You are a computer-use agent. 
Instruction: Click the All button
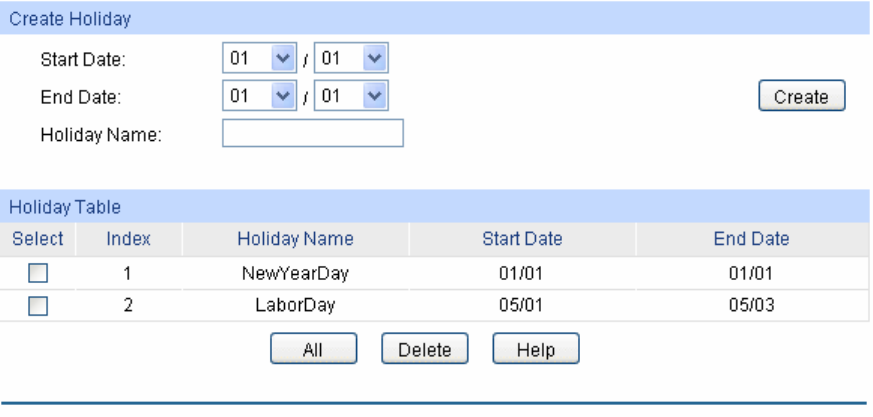coord(313,350)
